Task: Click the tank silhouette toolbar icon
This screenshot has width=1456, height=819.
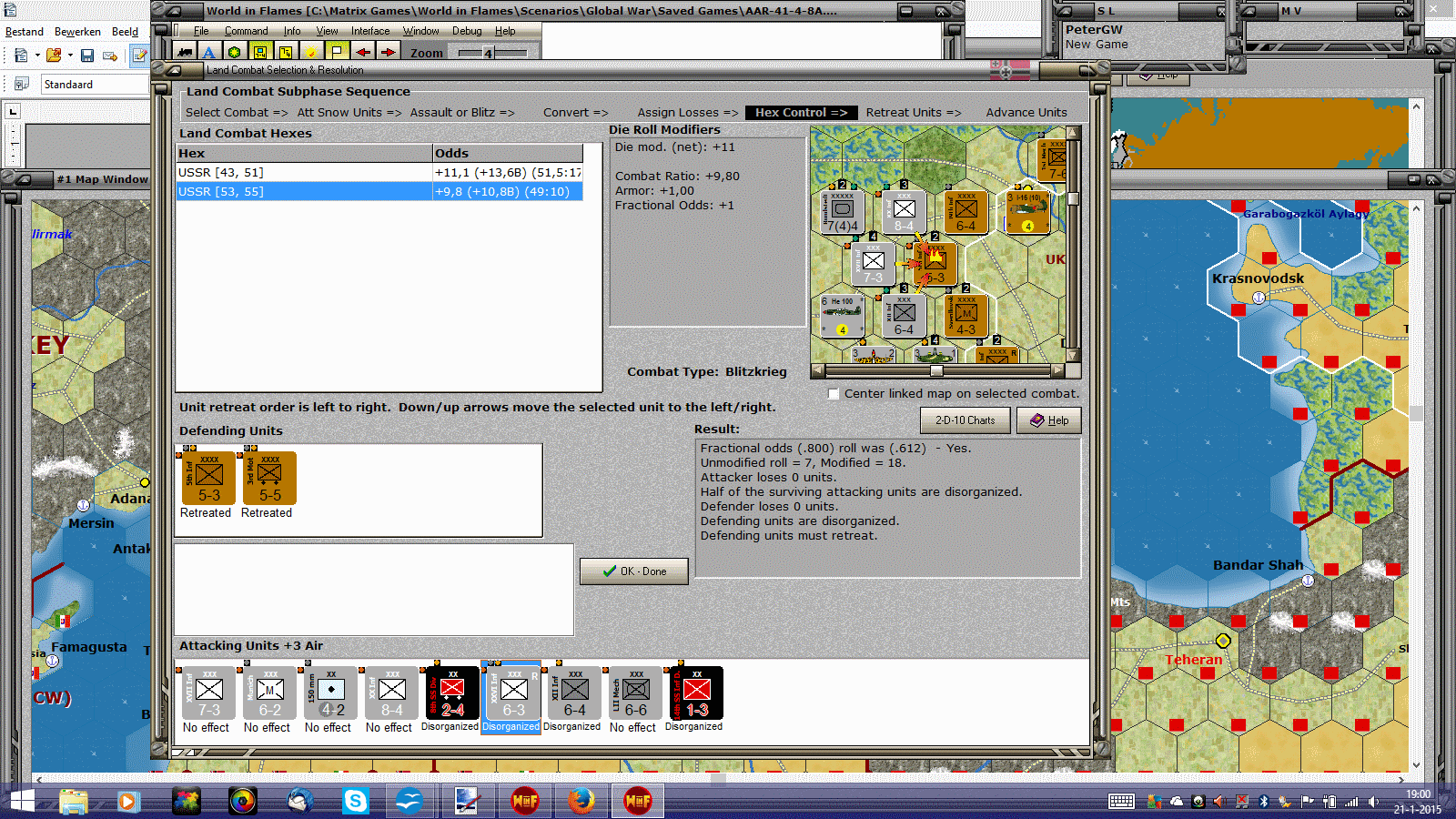Action: click(x=186, y=53)
